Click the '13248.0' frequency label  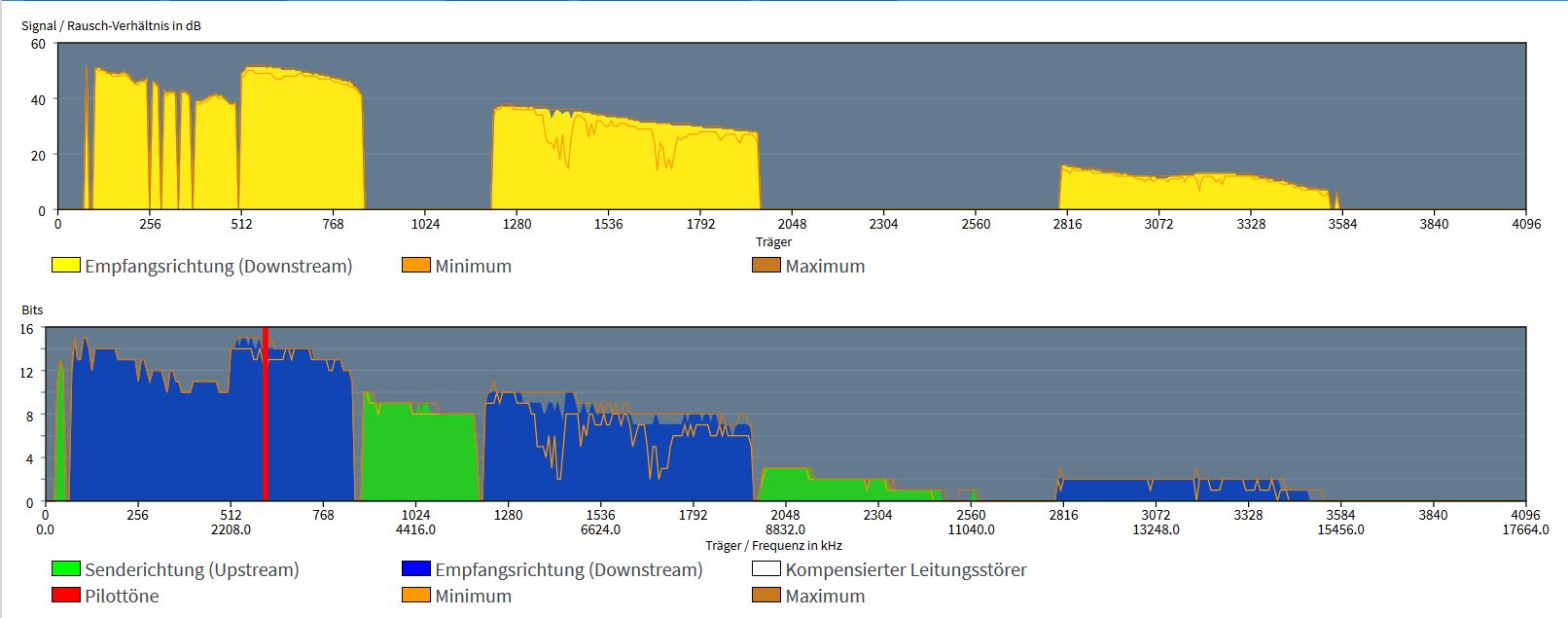(x=1156, y=530)
